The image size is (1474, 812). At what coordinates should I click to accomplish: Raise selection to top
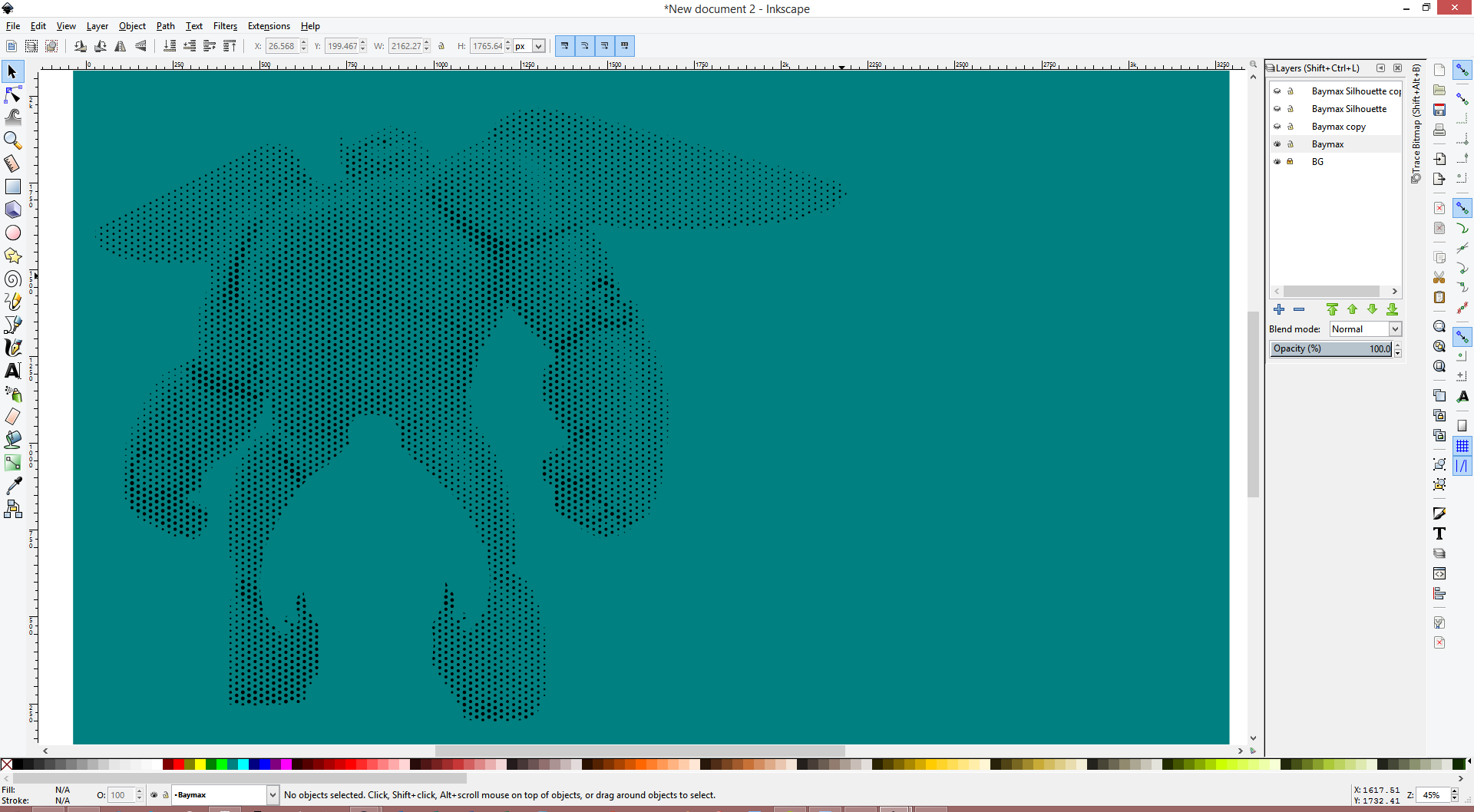[230, 46]
